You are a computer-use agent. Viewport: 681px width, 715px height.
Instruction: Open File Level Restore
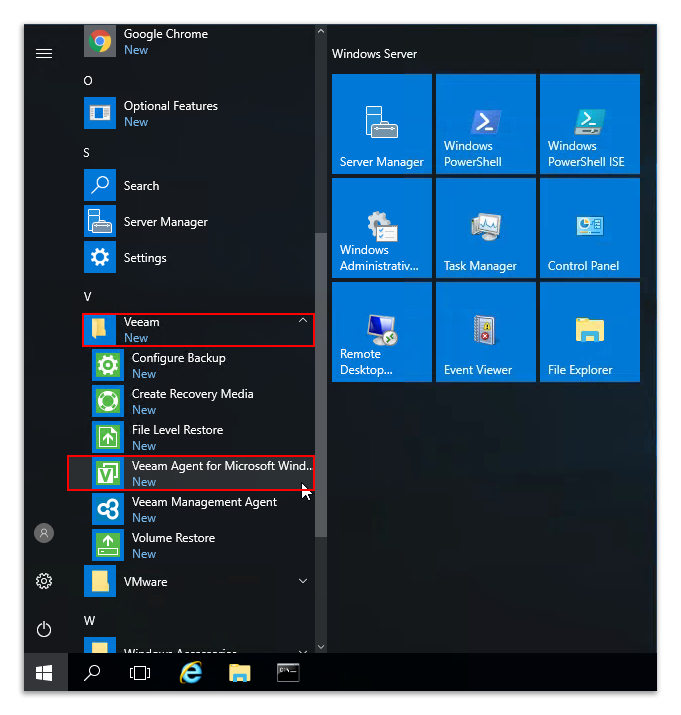click(x=177, y=437)
